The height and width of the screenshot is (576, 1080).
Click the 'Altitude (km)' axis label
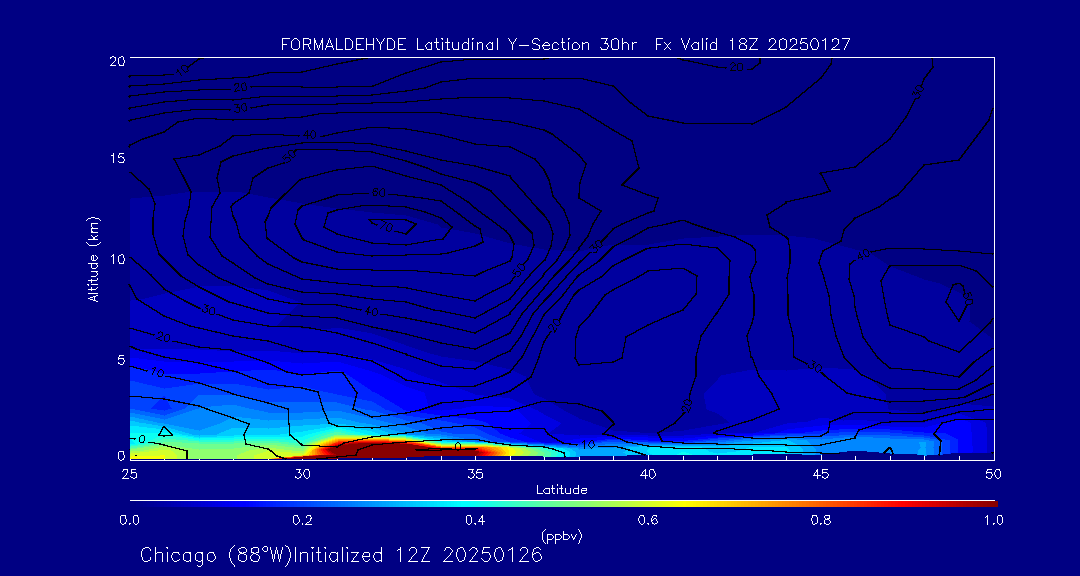93,258
